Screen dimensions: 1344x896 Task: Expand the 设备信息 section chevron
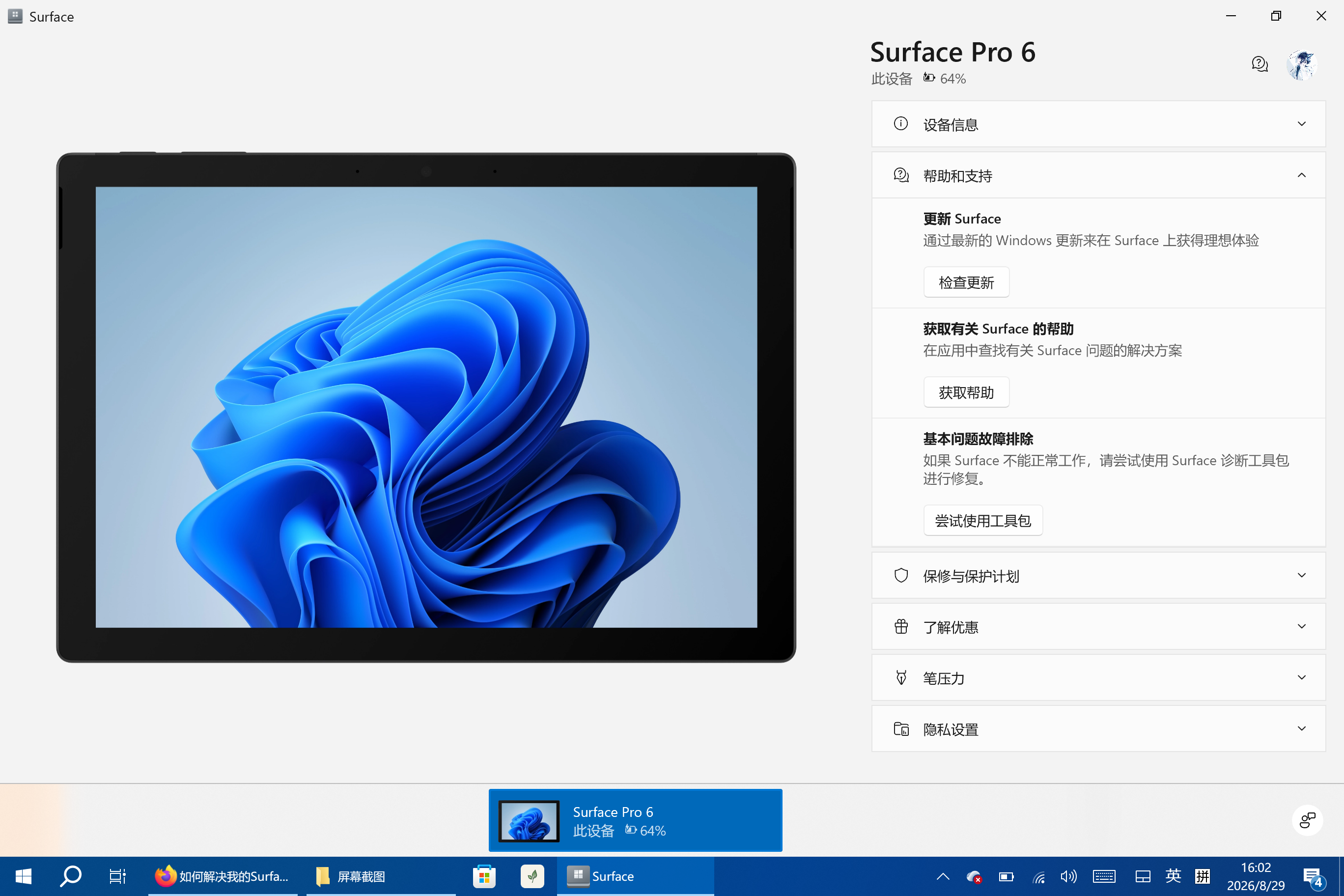tap(1301, 123)
